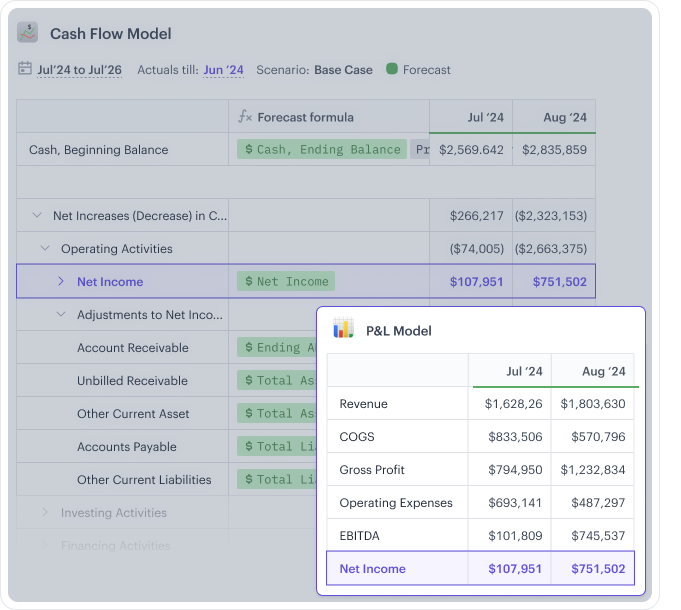Click Other Current Liabilities' formula chip
The image size is (681, 610).
[277, 479]
